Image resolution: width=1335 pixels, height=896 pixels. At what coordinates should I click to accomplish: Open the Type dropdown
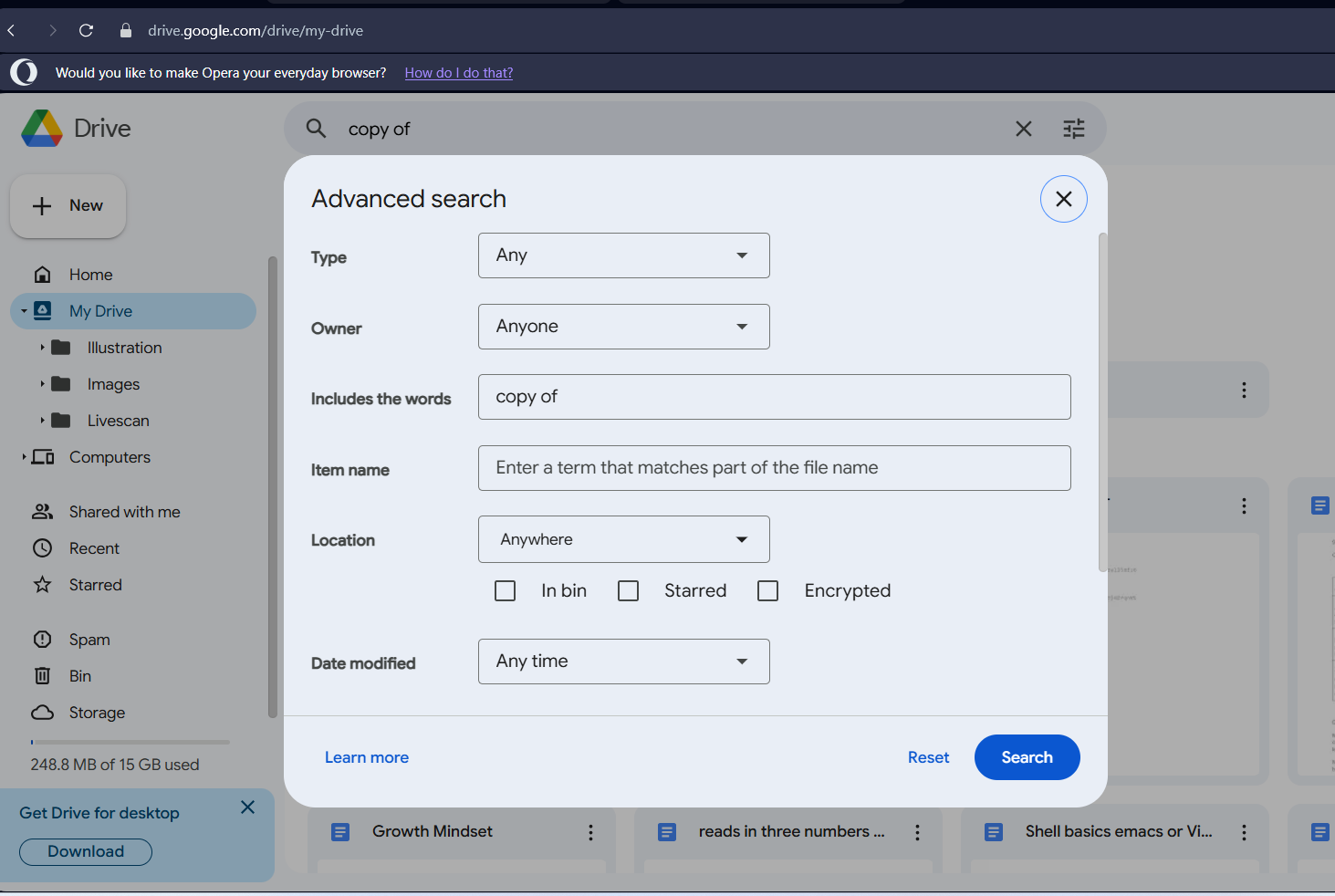coord(623,255)
